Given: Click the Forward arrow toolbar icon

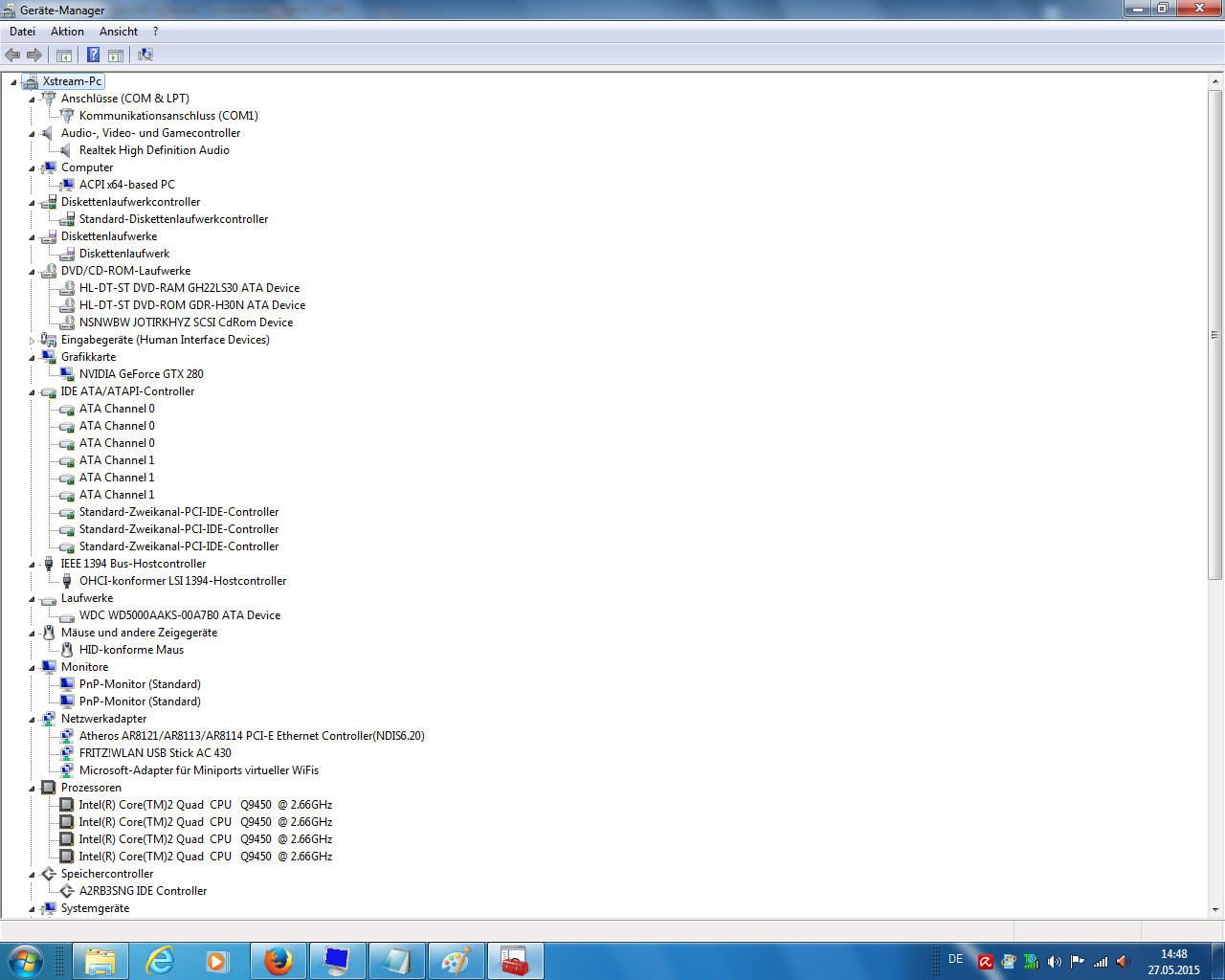Looking at the screenshot, I should point(34,55).
